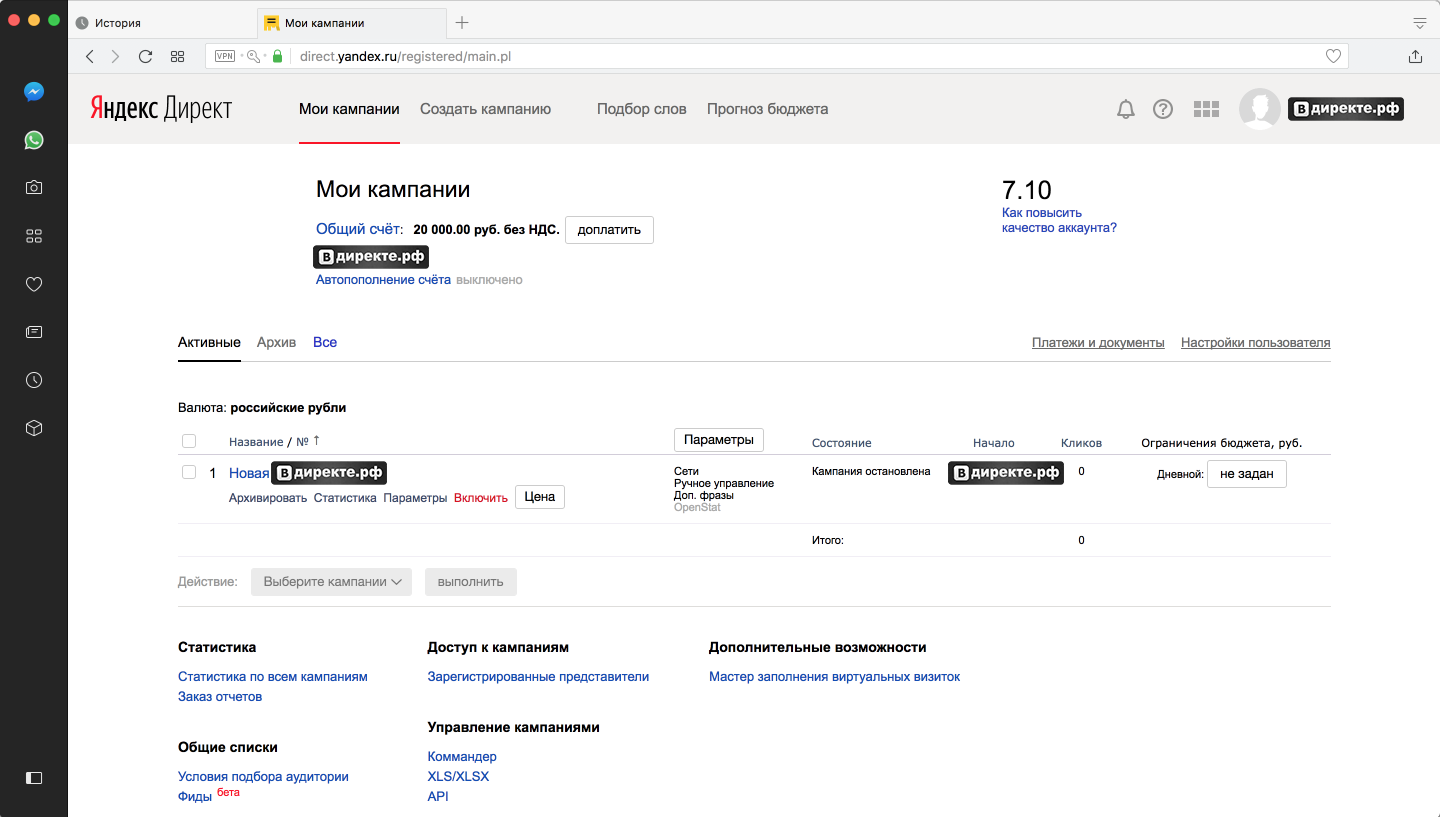1440x817 pixels.
Task: Open Настройки пользователя link
Action: 1255,343
